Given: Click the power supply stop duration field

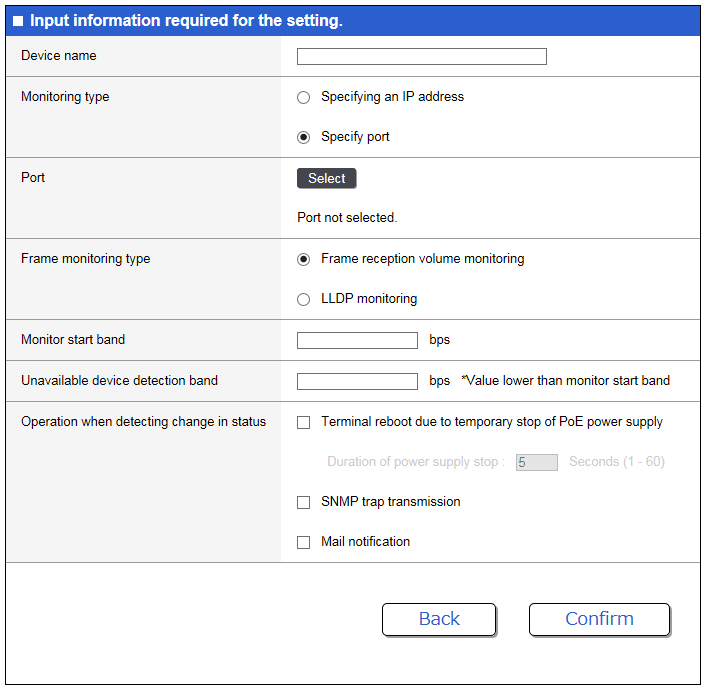Looking at the screenshot, I should (x=536, y=462).
